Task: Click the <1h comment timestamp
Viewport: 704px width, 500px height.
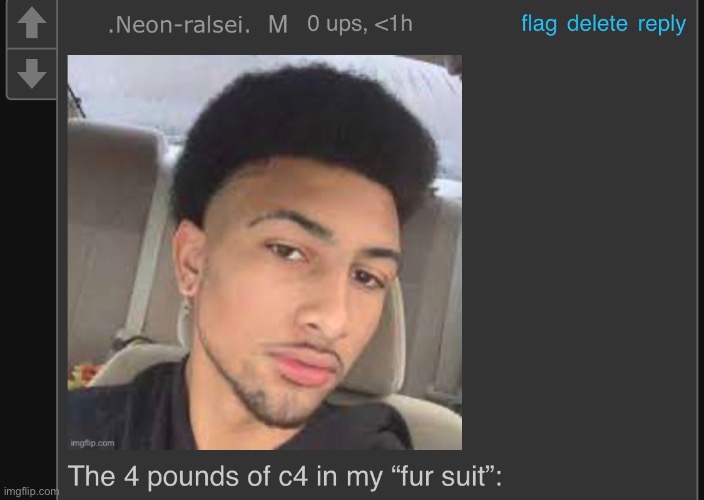Action: pyautogui.click(x=393, y=24)
